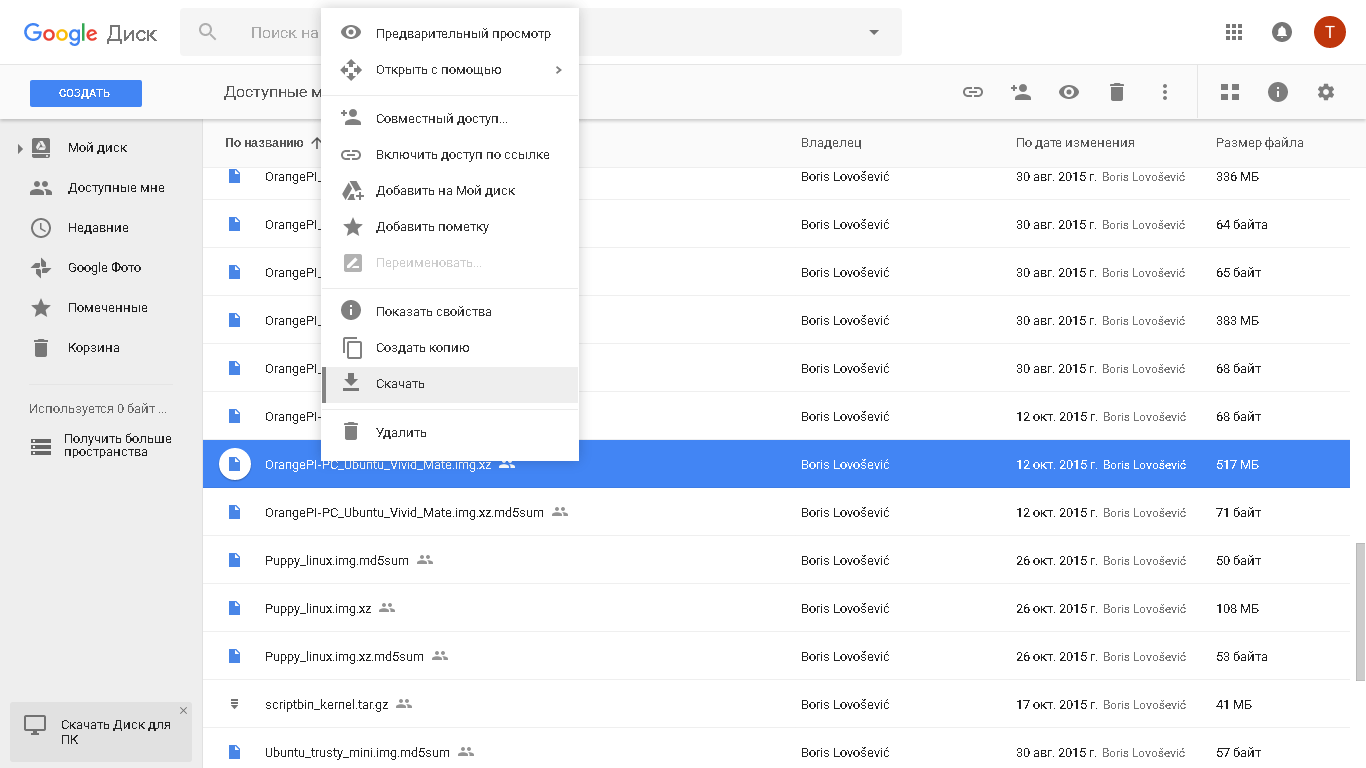Click the preview eye toolbar icon
The image size is (1366, 768).
point(1069,92)
